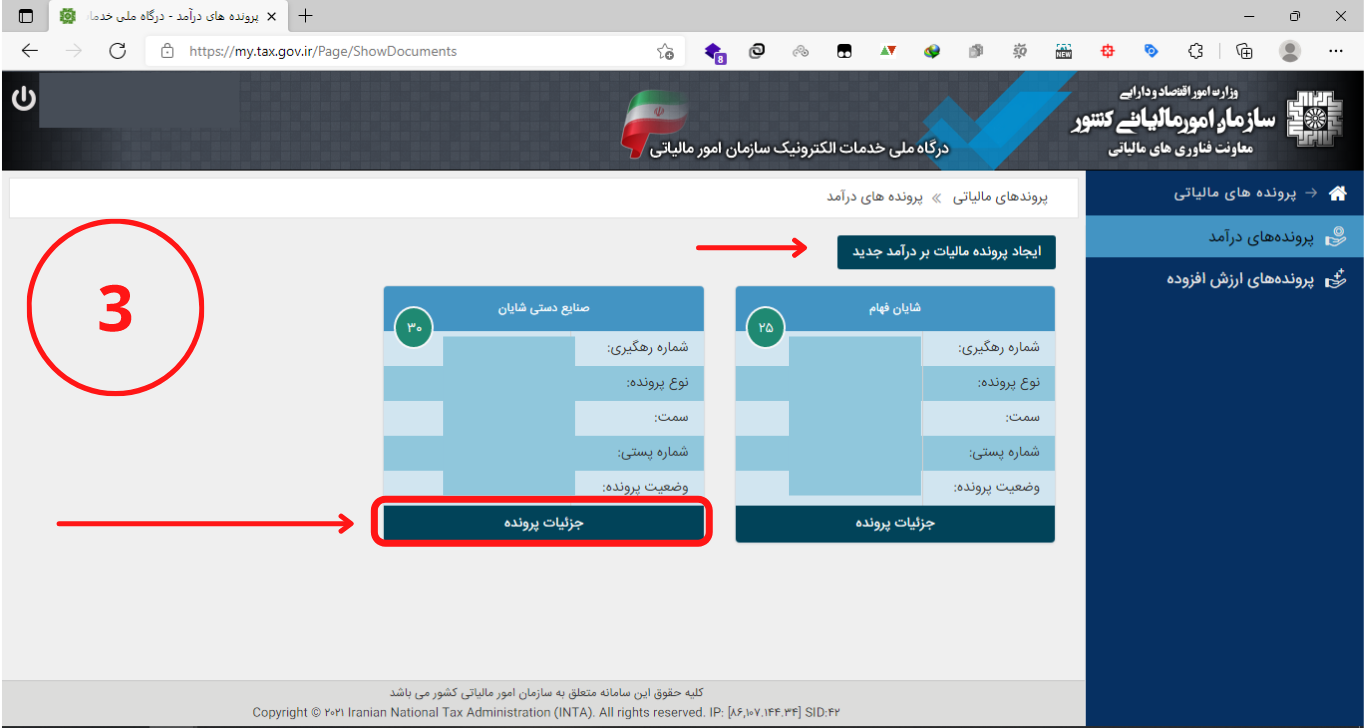Reload the tax portal page

click(117, 51)
